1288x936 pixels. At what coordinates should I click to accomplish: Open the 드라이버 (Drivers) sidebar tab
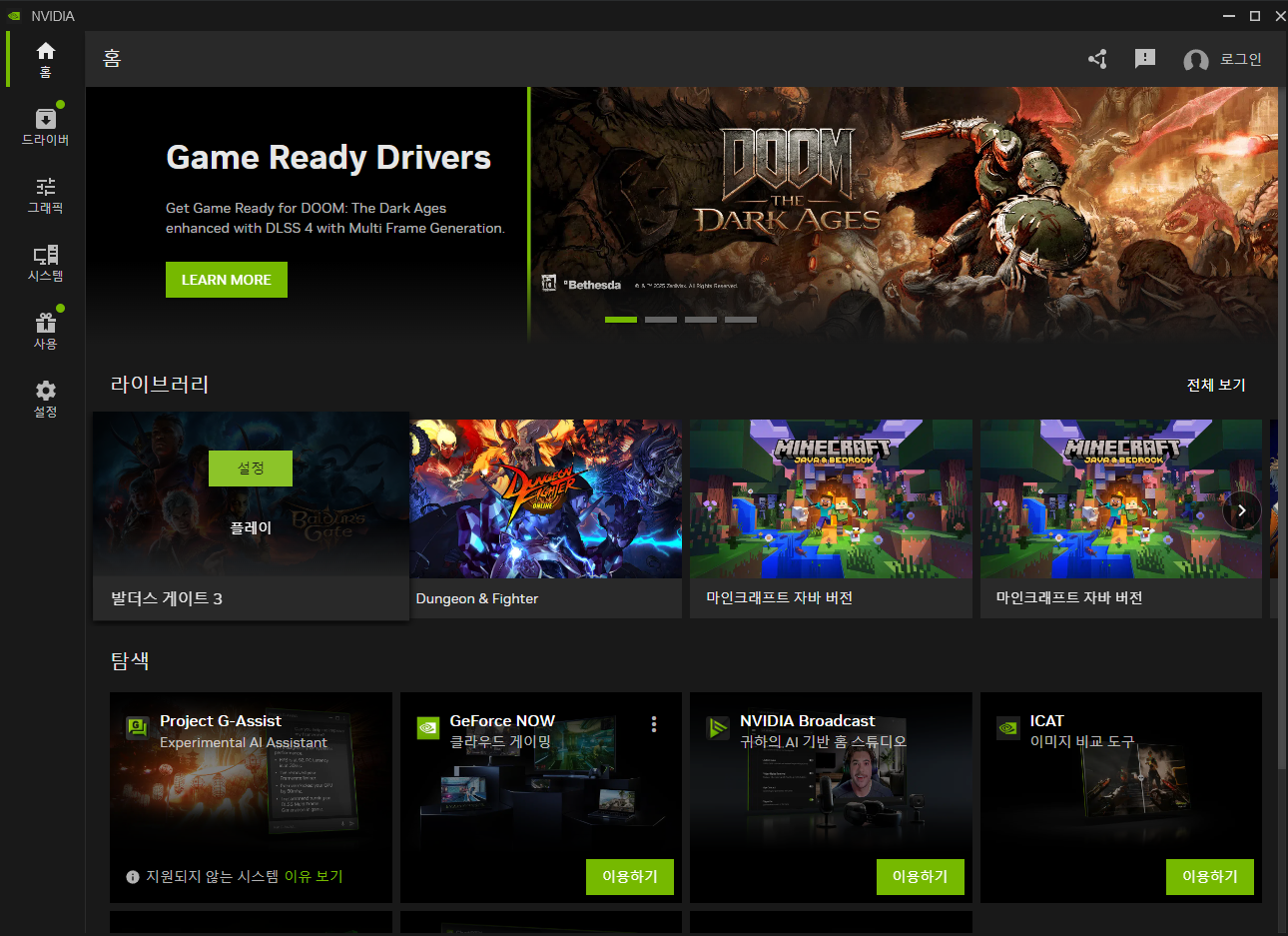45,127
